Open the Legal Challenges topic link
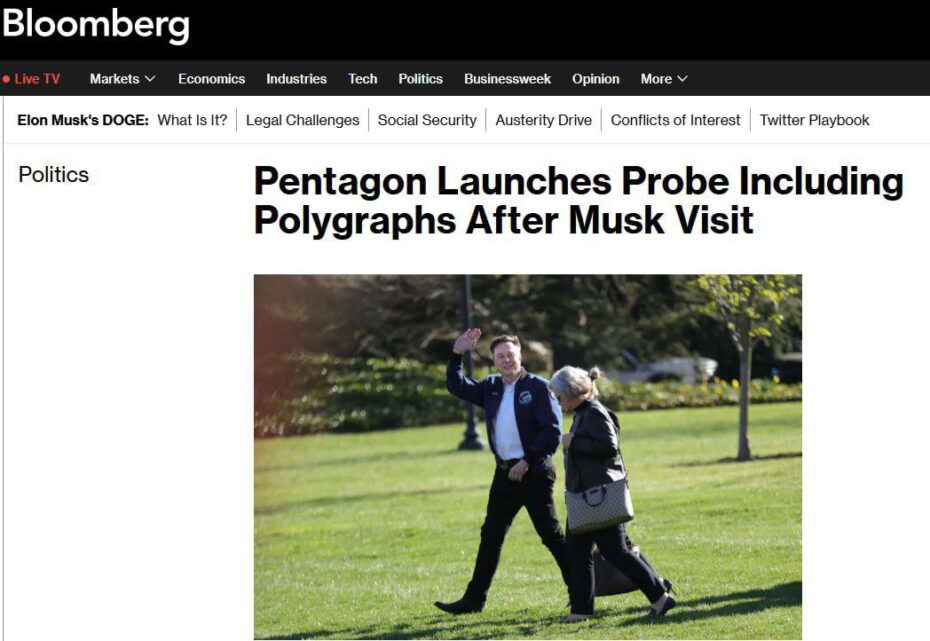This screenshot has height=641, width=930. (x=302, y=120)
